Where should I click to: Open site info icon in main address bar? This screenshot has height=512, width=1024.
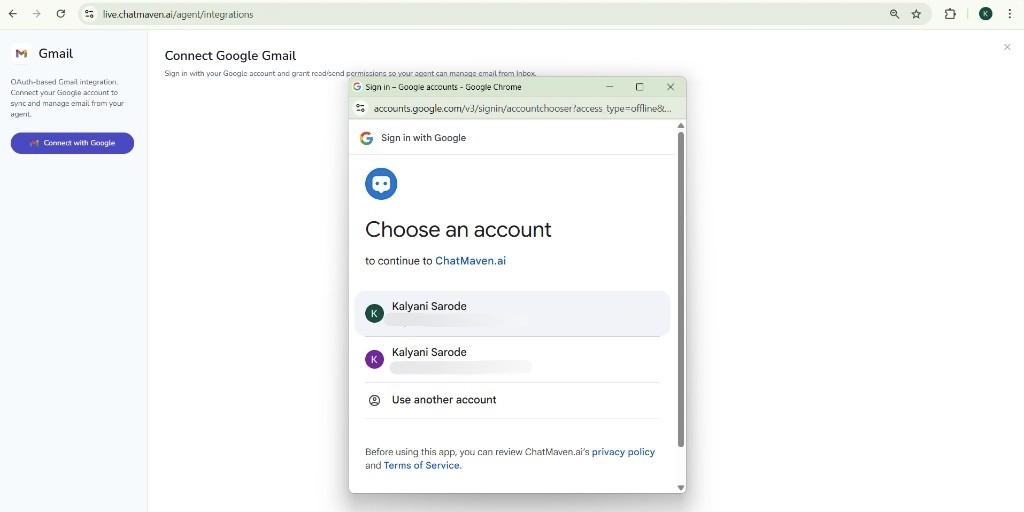point(89,14)
